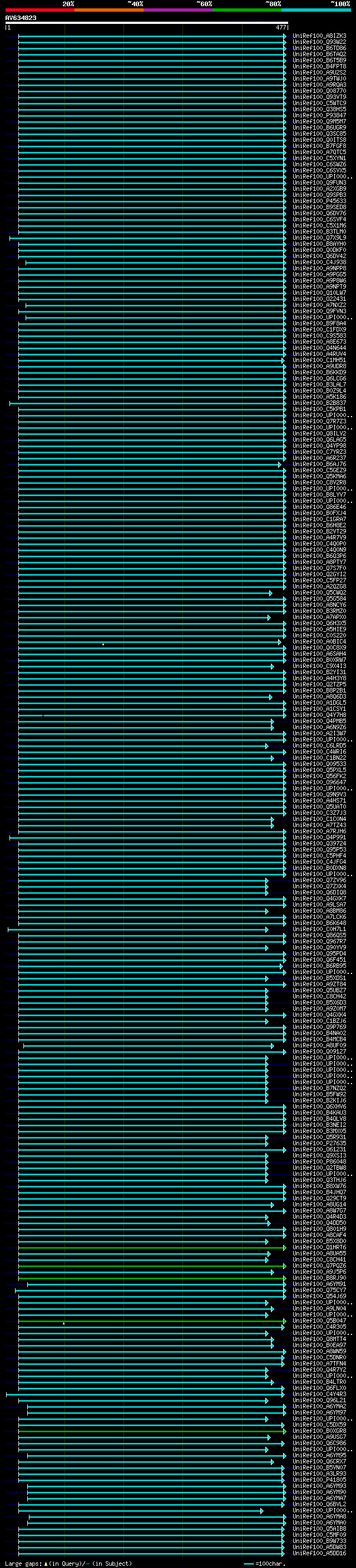This screenshot has height=1568, width=356.
Task: Click the query end position 477
Action: coord(280,27)
